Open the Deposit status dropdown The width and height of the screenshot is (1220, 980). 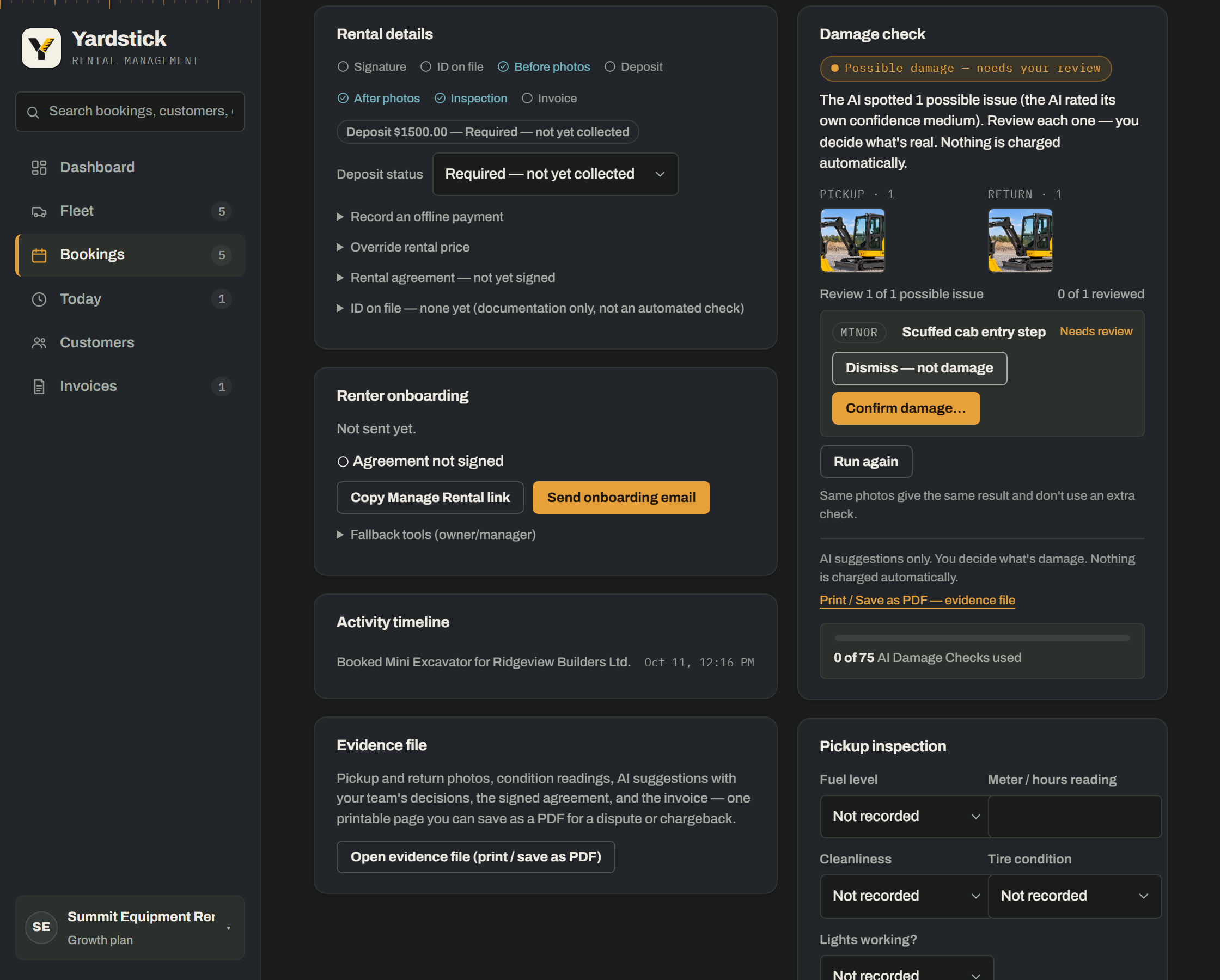click(x=555, y=174)
